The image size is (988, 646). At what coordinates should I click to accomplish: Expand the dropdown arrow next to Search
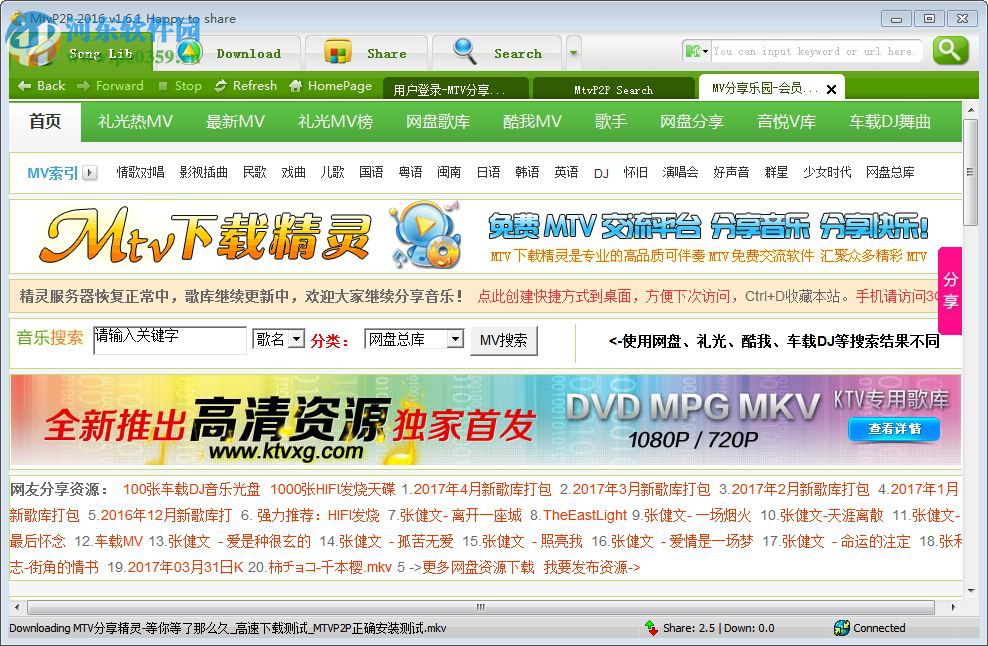coord(573,52)
